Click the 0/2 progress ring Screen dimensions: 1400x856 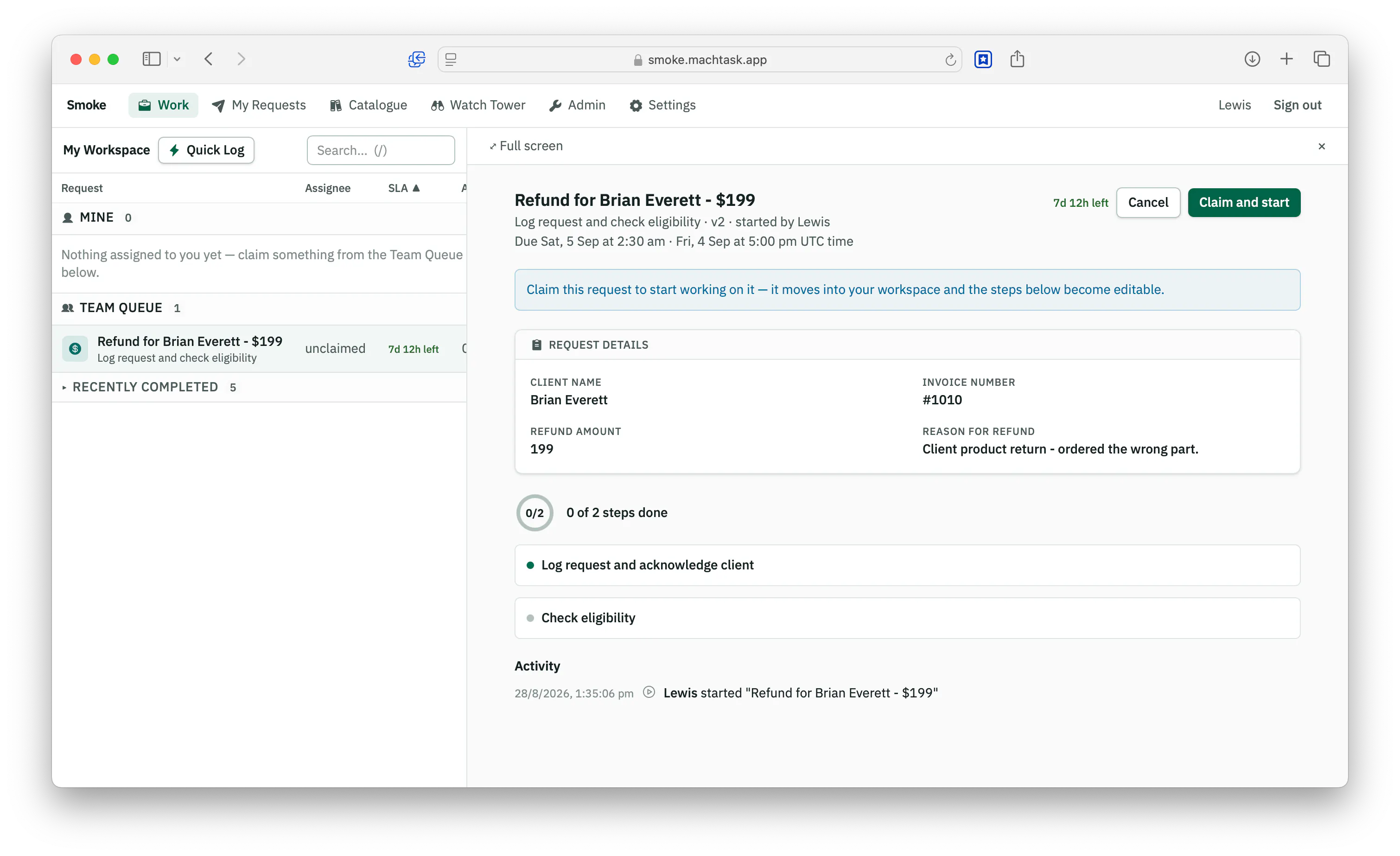click(x=535, y=513)
